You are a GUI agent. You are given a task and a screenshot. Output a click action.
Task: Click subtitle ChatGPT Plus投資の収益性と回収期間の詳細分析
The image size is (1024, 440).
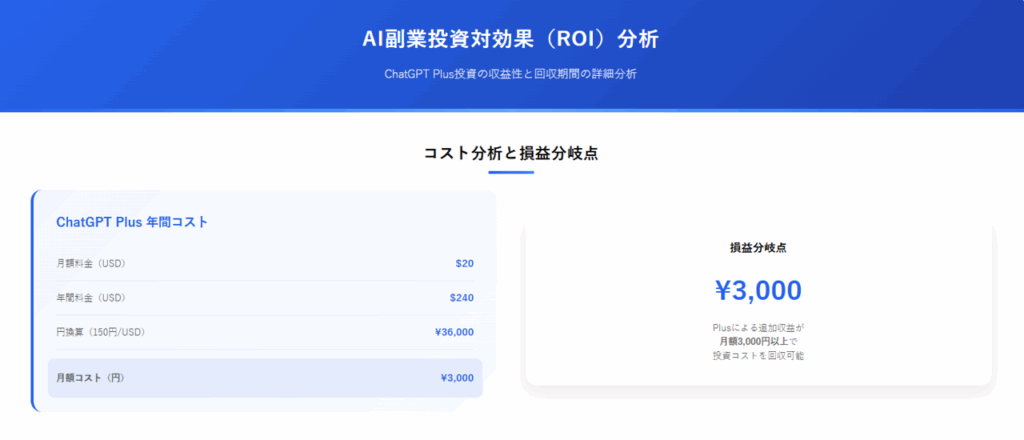[x=511, y=74]
